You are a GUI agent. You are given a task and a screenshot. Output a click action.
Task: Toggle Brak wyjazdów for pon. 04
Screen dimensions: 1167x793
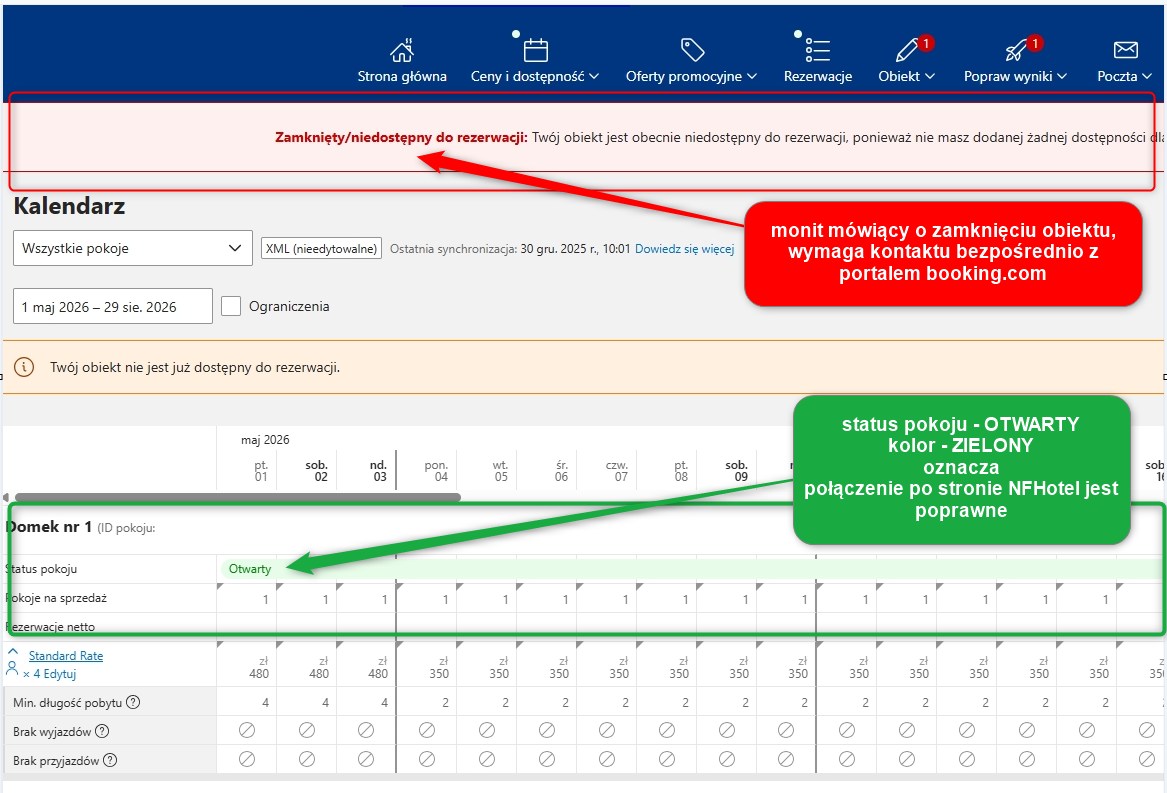tap(426, 730)
